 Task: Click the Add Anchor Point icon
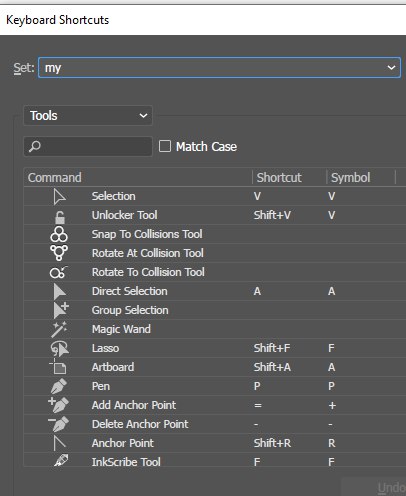pyautogui.click(x=58, y=405)
